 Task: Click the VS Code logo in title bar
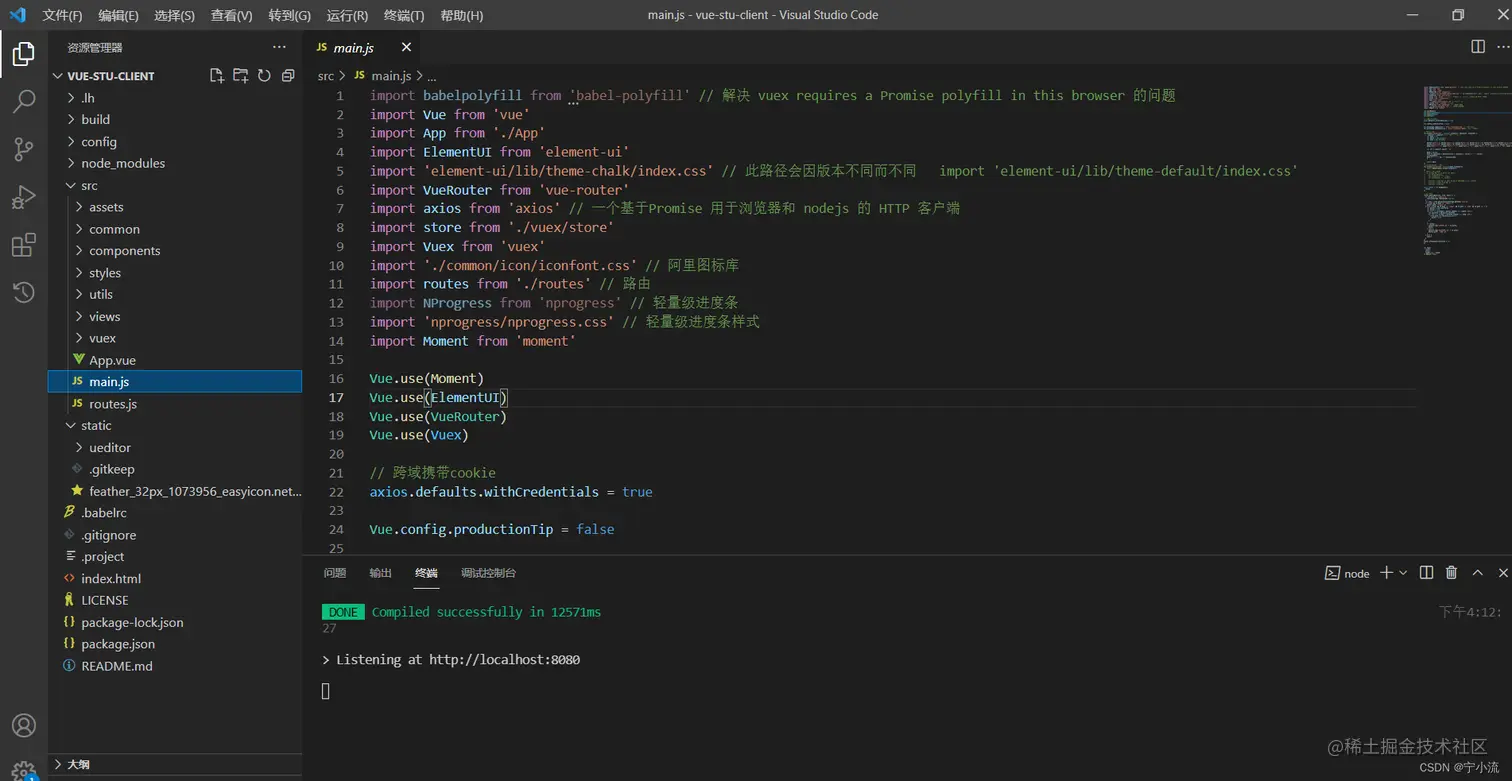17,15
